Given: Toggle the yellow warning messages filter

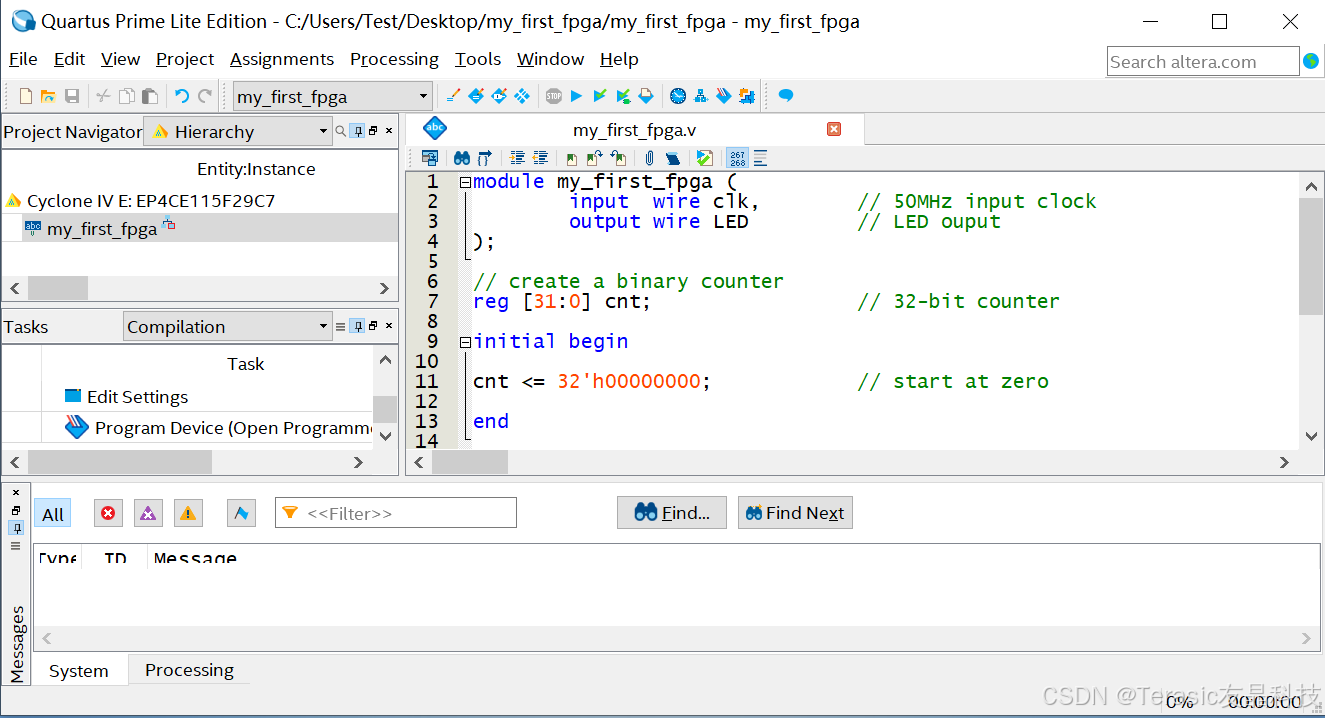Looking at the screenshot, I should point(187,513).
